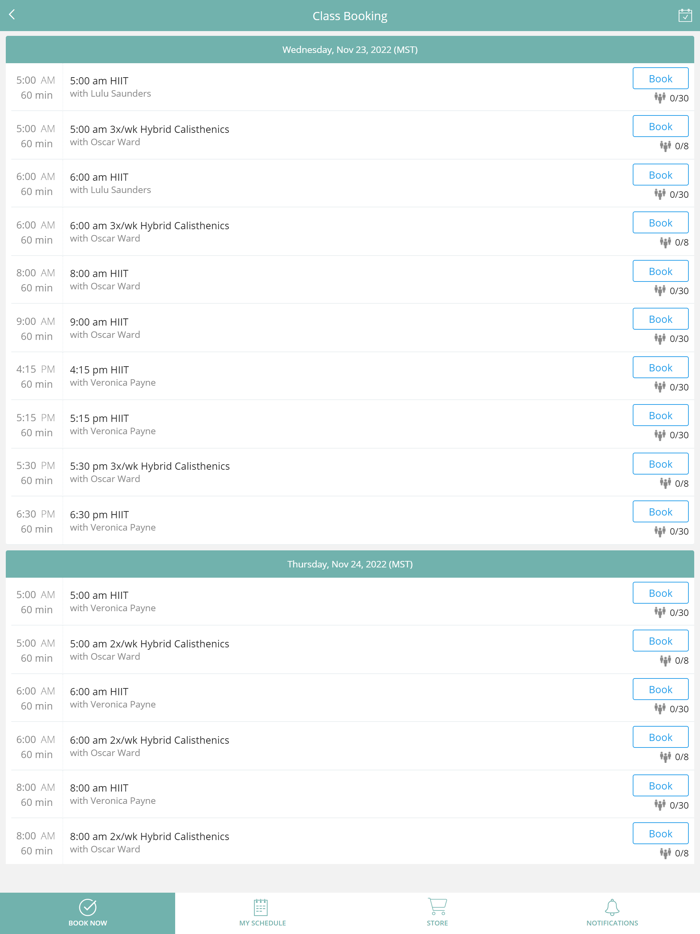Open the 5:15 pm HIIT class details
Image resolution: width=700 pixels, height=934 pixels.
tap(300, 424)
